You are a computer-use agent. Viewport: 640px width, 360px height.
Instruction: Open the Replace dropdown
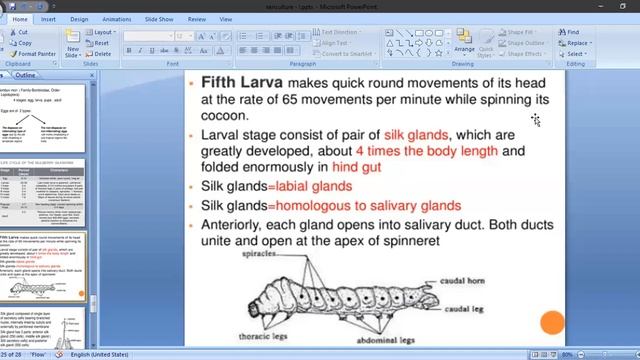(x=575, y=43)
